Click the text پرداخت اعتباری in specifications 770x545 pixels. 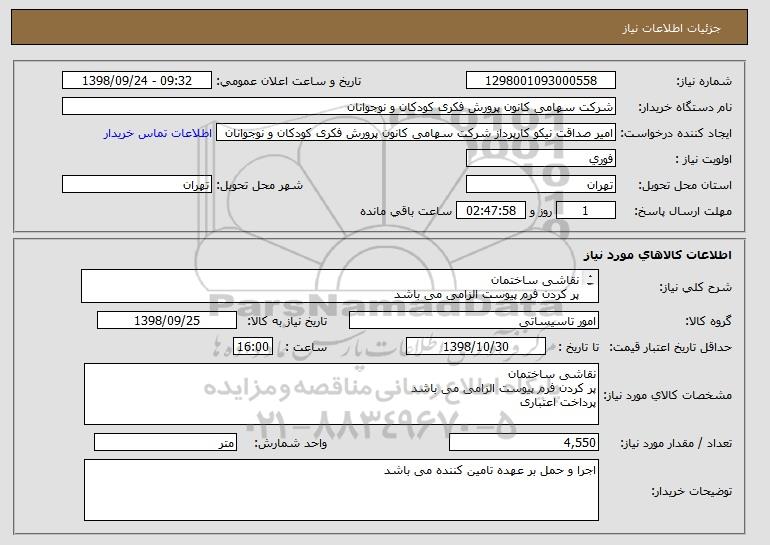(x=558, y=403)
